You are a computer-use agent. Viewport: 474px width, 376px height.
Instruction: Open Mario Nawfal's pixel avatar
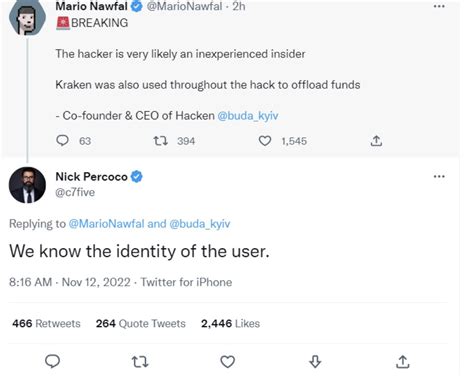pos(27,17)
